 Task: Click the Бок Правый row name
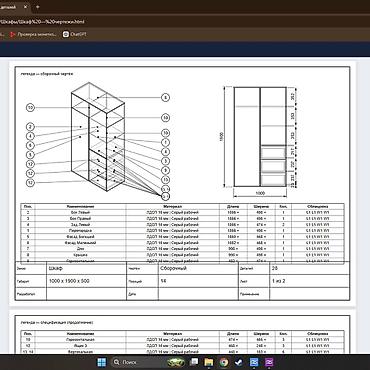click(80, 219)
